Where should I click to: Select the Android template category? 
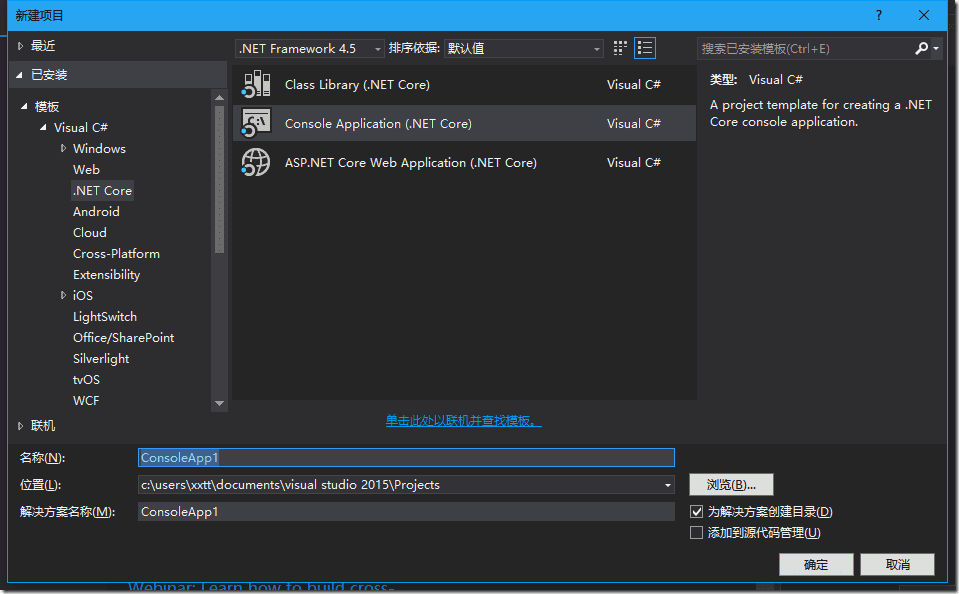(96, 211)
